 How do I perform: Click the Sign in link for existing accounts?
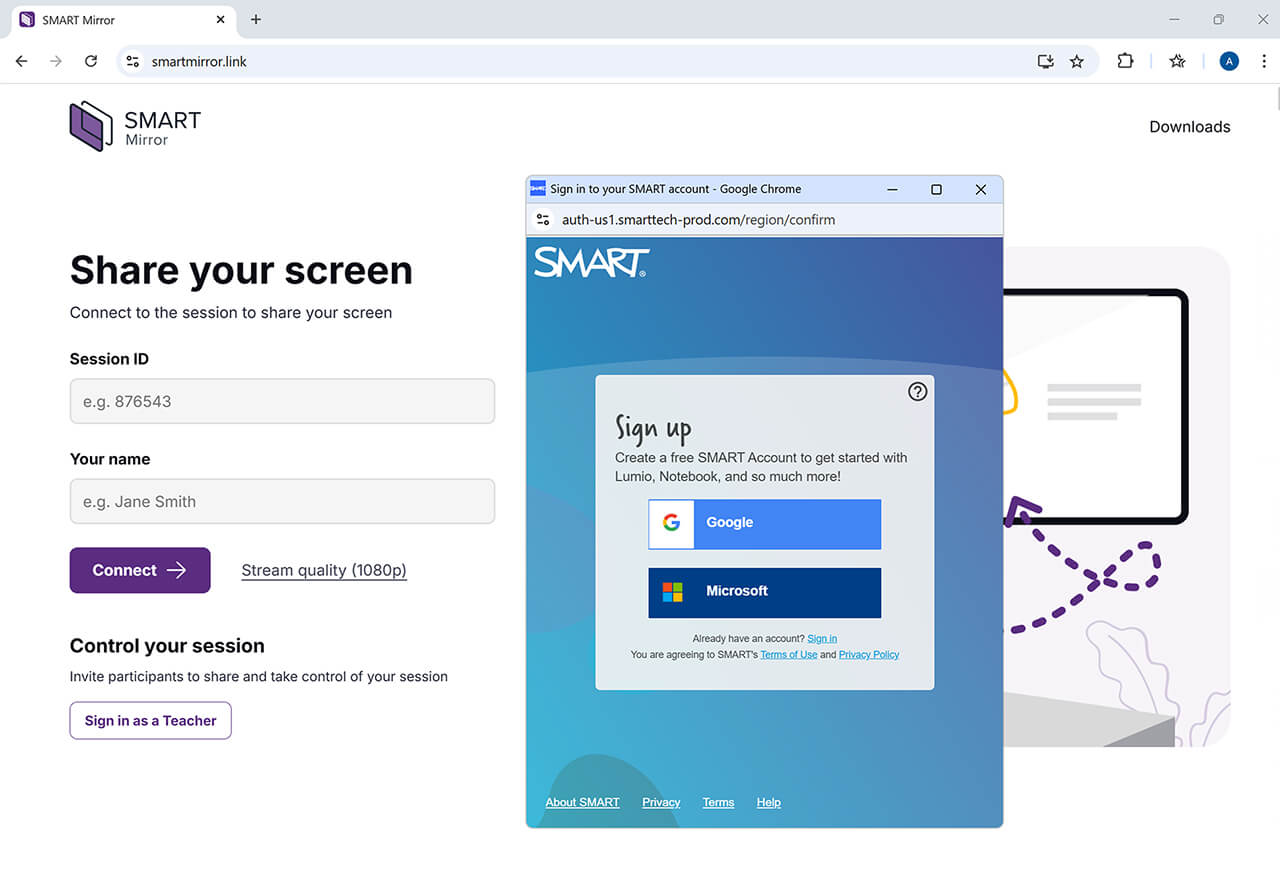point(822,638)
